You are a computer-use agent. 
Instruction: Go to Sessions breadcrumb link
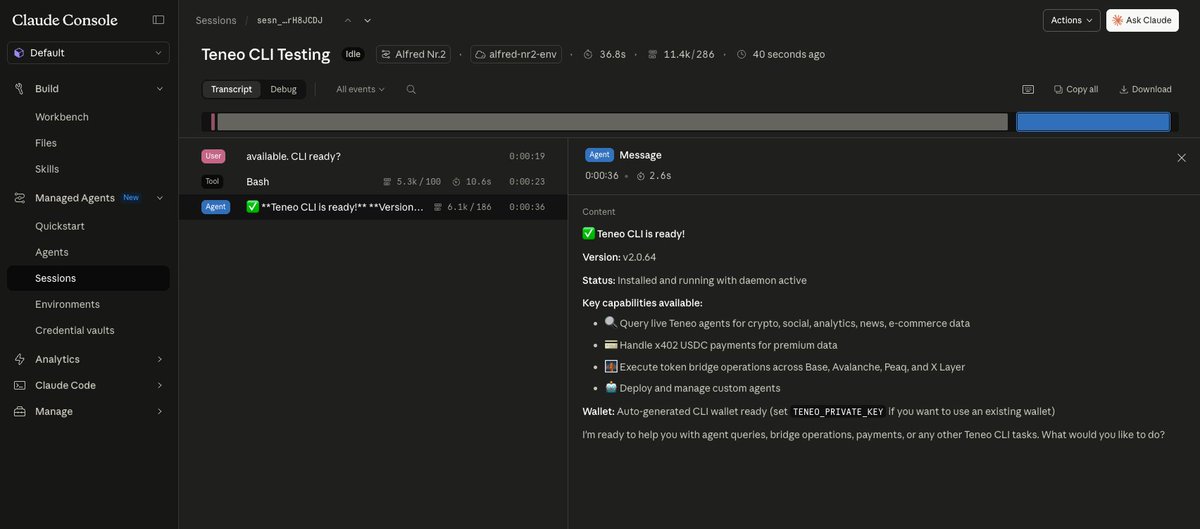click(x=214, y=20)
